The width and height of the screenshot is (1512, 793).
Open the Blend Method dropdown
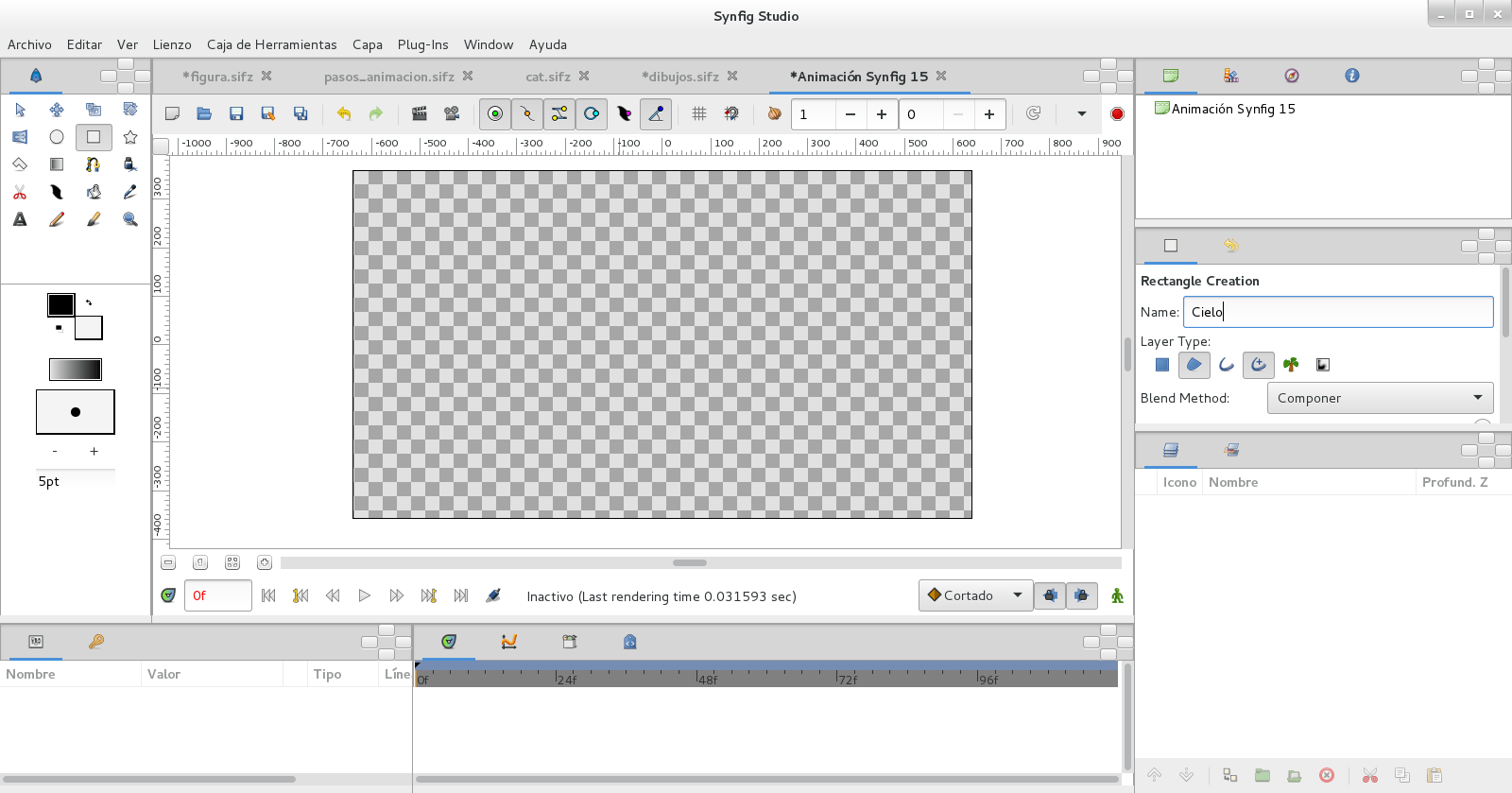tap(1380, 398)
